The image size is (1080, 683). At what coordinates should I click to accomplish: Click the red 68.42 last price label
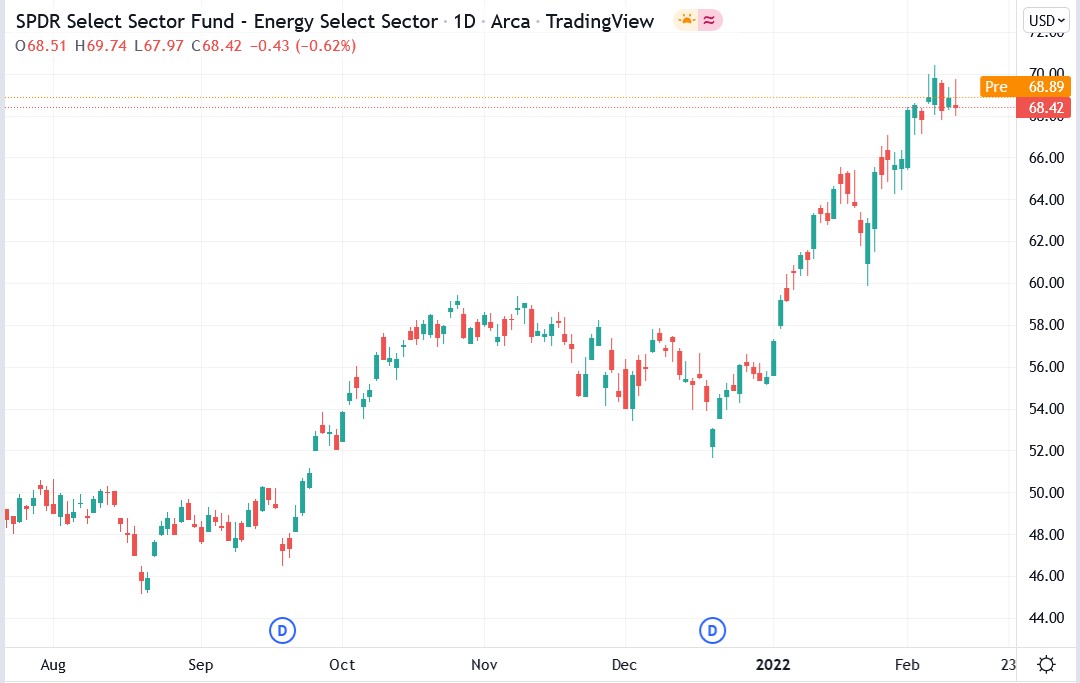click(1043, 107)
